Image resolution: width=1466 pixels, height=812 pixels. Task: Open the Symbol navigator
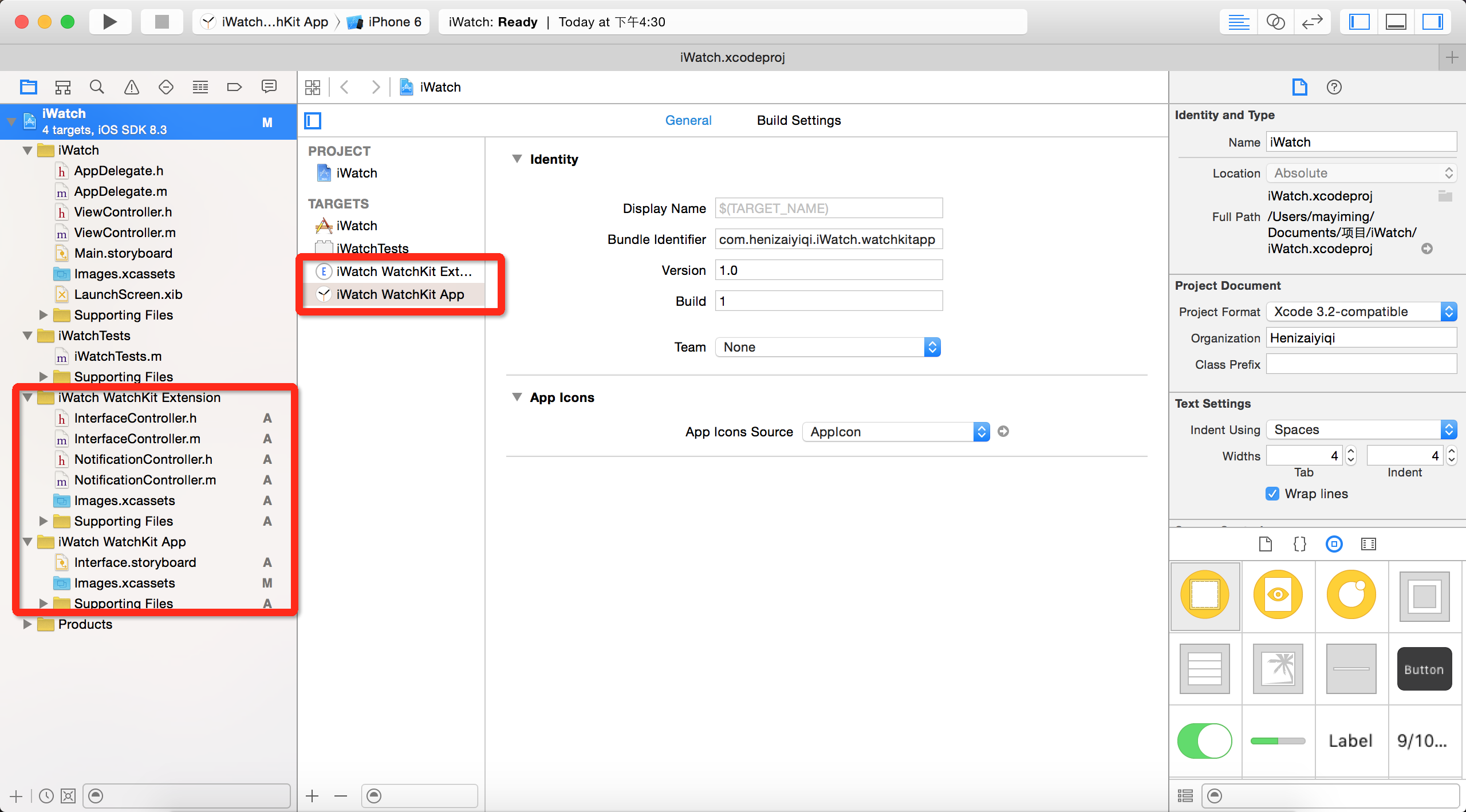(x=63, y=87)
